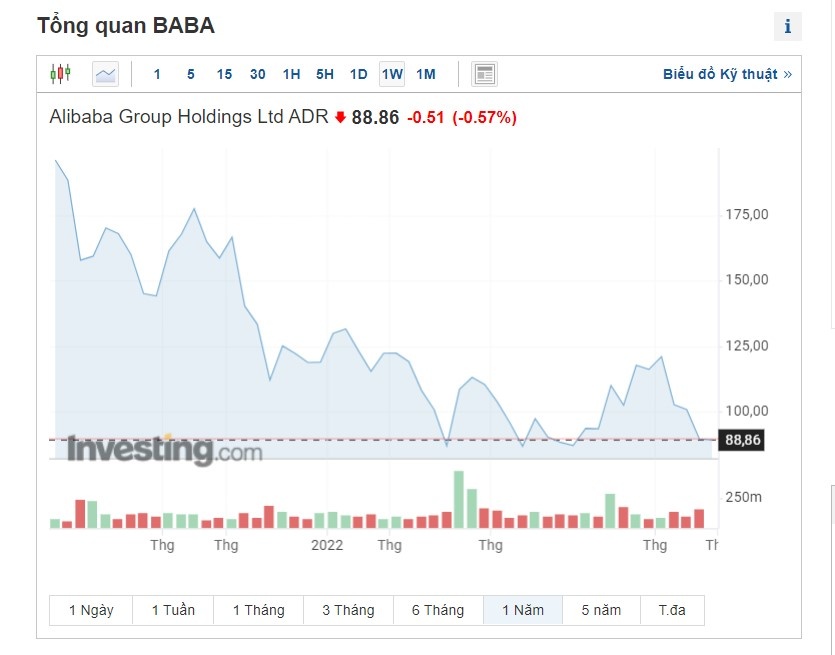Select the candlestick chart icon

pyautogui.click(x=60, y=73)
